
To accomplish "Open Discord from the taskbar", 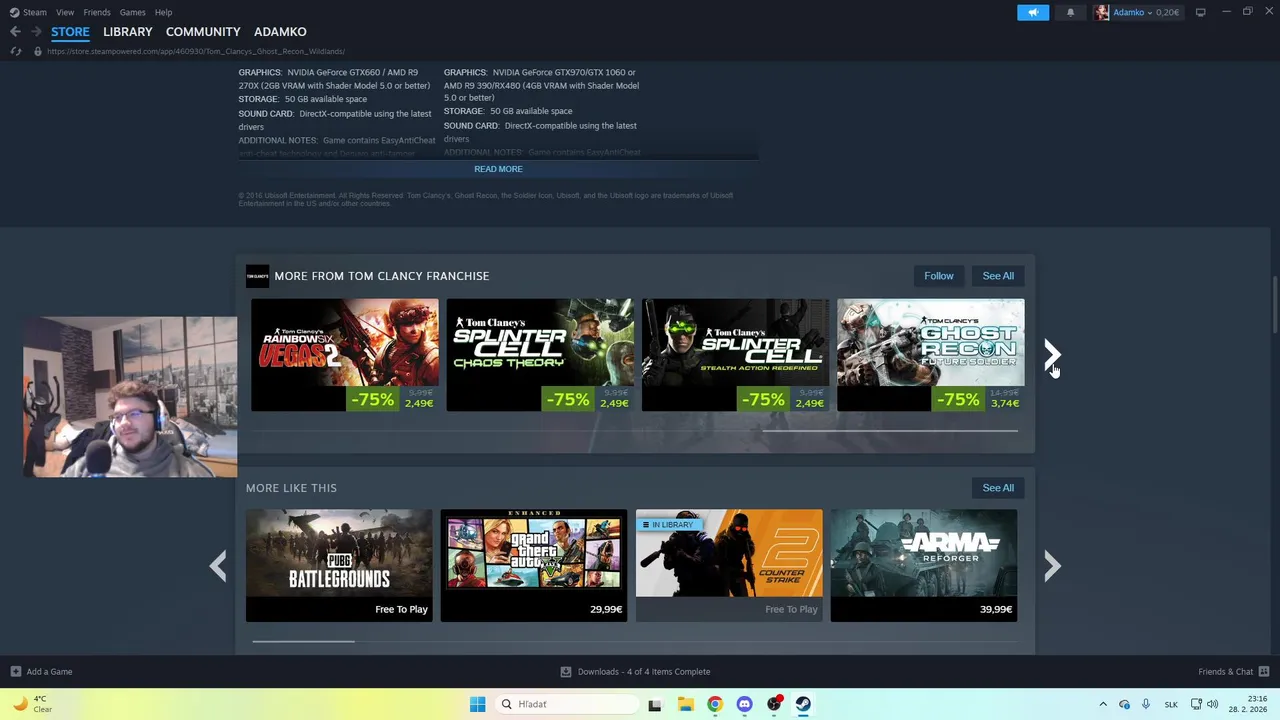I will (744, 704).
